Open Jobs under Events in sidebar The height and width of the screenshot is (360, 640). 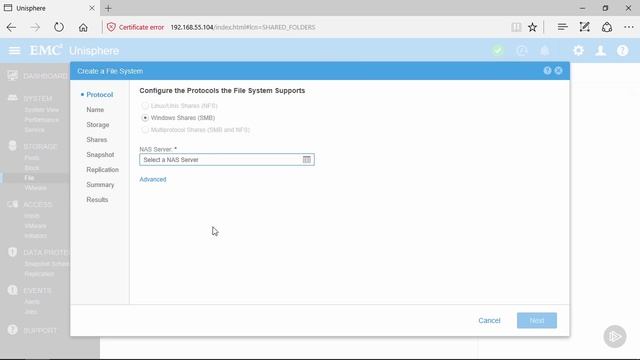(x=31, y=312)
